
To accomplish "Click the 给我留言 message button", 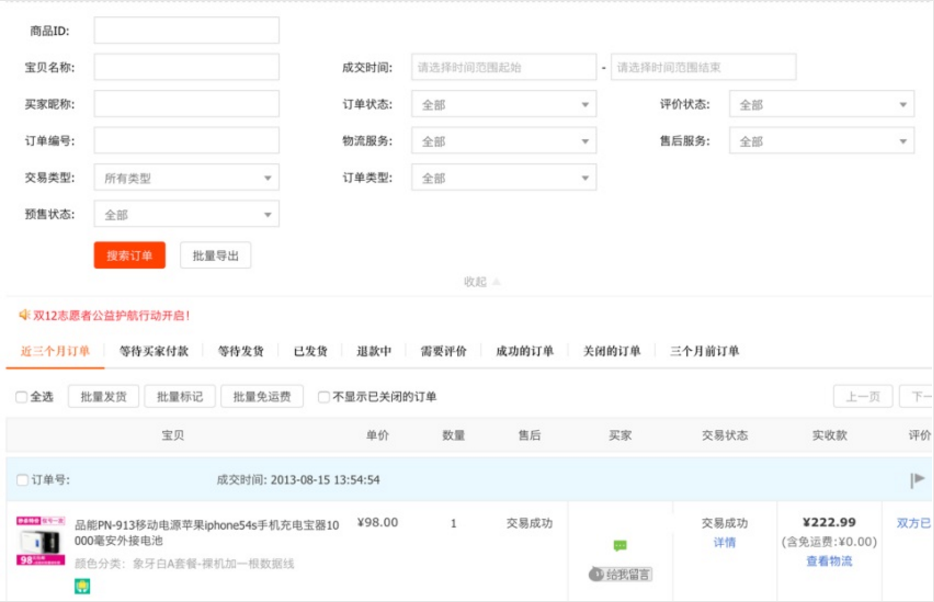I will [x=620, y=574].
